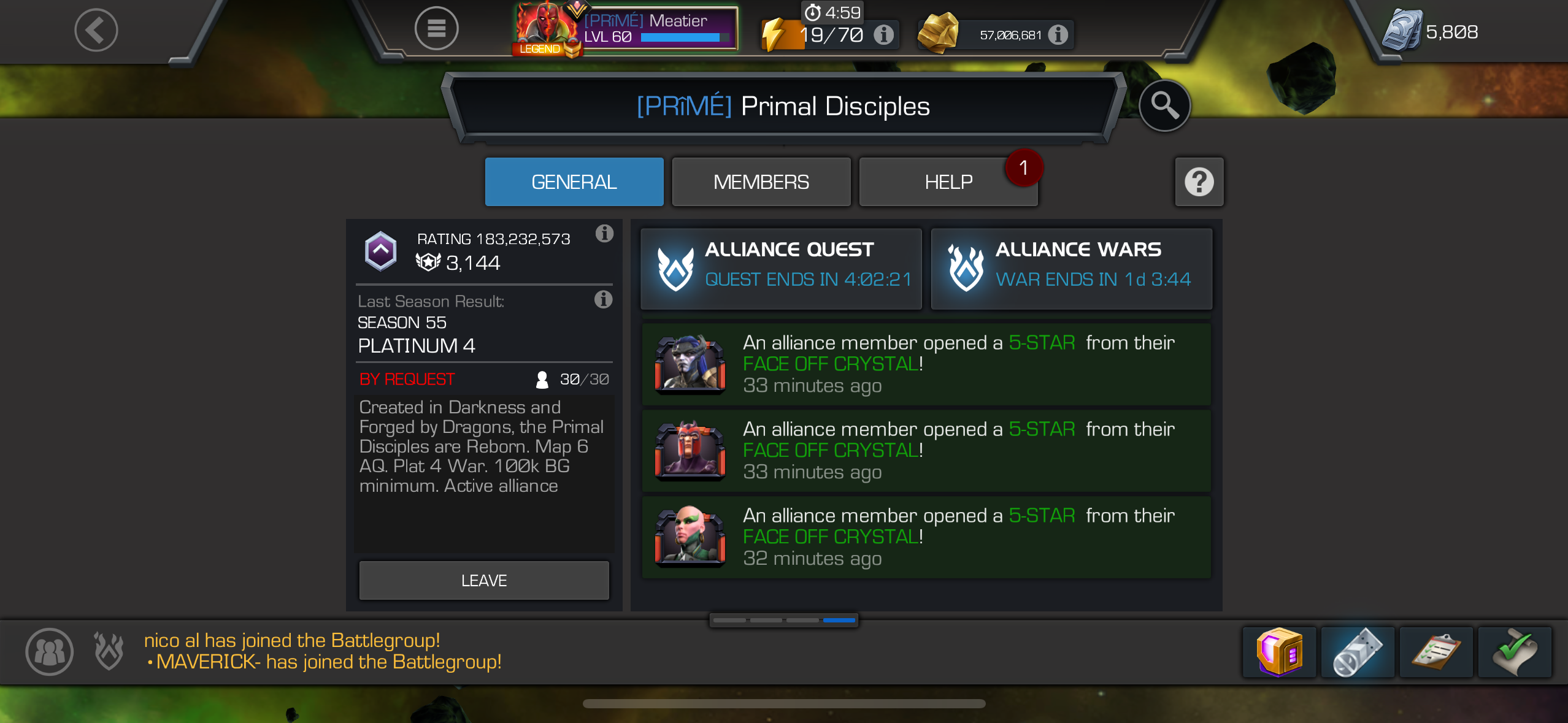Tap the back arrow icon
This screenshot has height=723, width=1568.
tap(96, 29)
